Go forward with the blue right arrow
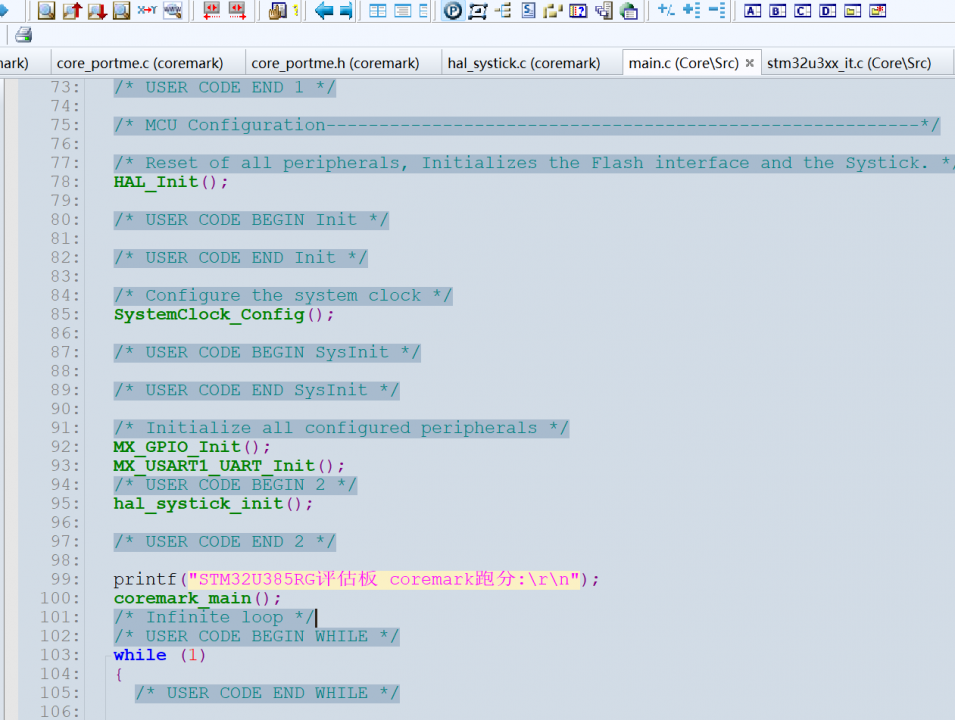955x720 pixels. pyautogui.click(x=346, y=10)
